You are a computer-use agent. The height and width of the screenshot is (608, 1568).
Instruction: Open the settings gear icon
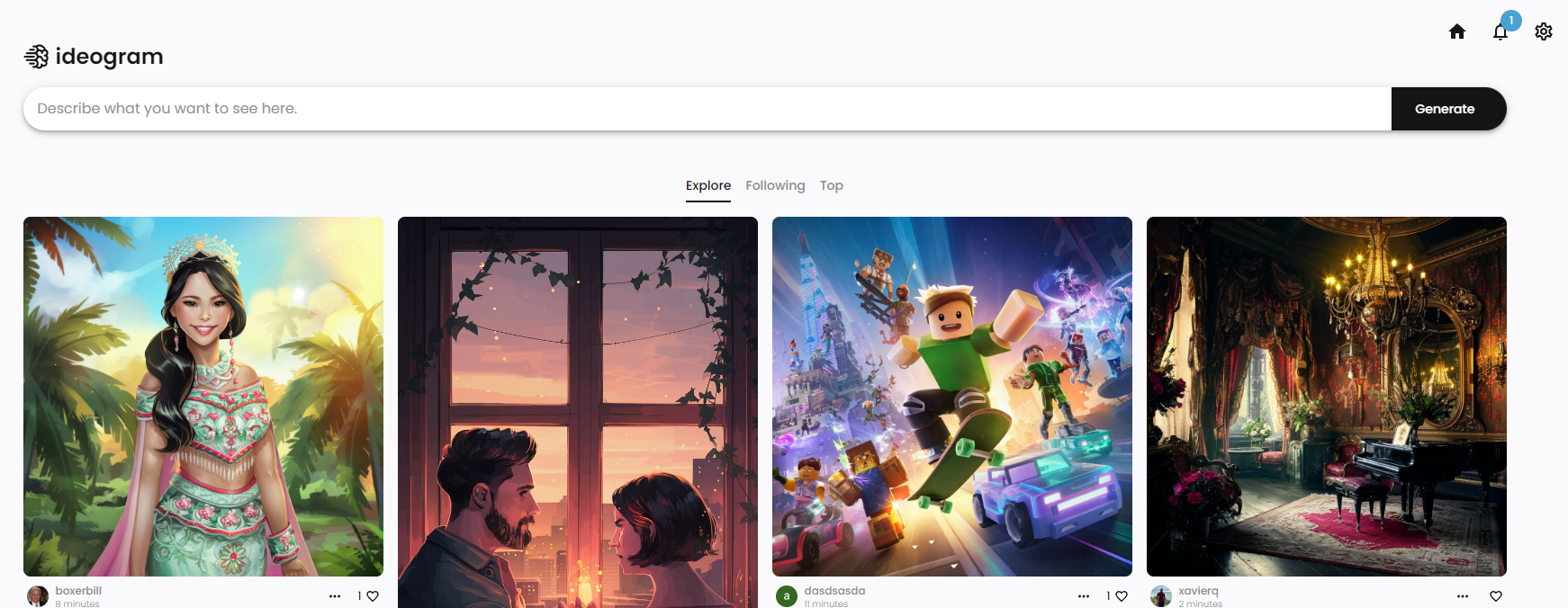[x=1543, y=32]
